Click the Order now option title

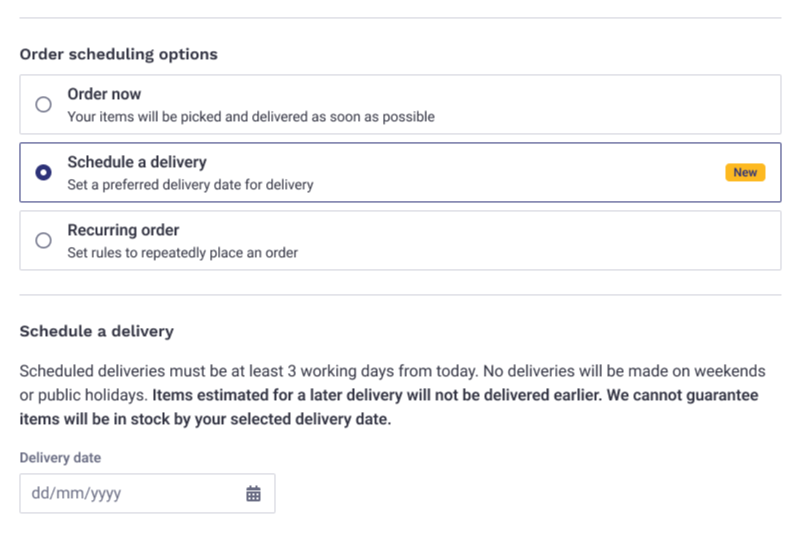pyautogui.click(x=104, y=94)
